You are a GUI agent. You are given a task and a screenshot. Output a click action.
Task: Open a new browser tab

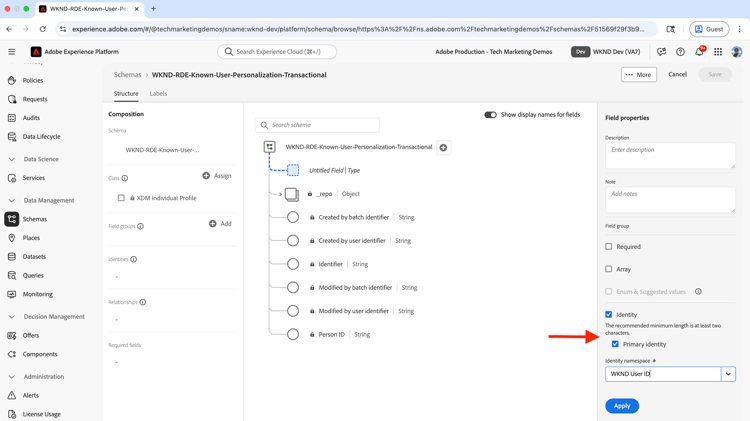pos(154,9)
